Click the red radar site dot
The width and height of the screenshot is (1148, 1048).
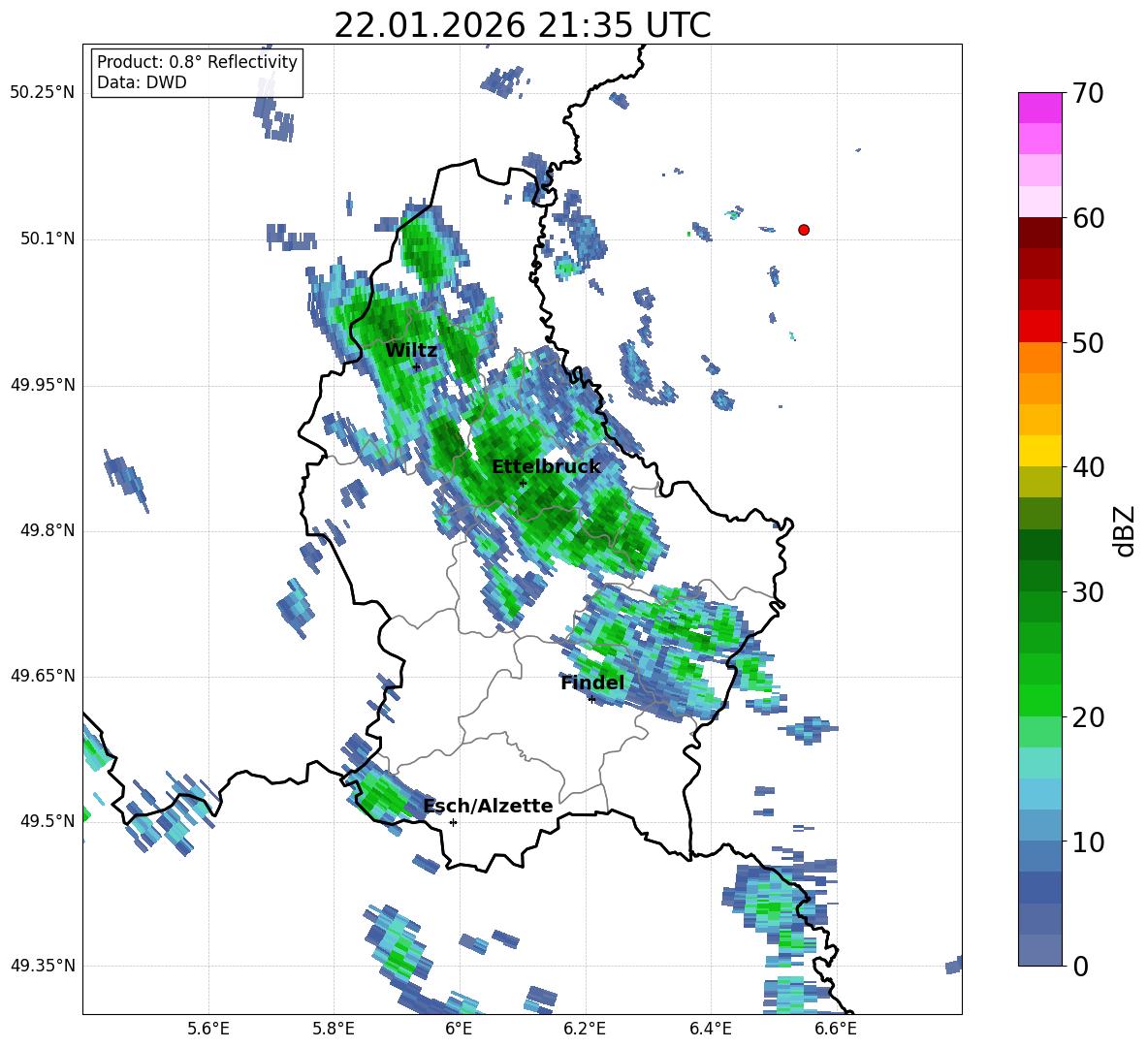point(804,230)
